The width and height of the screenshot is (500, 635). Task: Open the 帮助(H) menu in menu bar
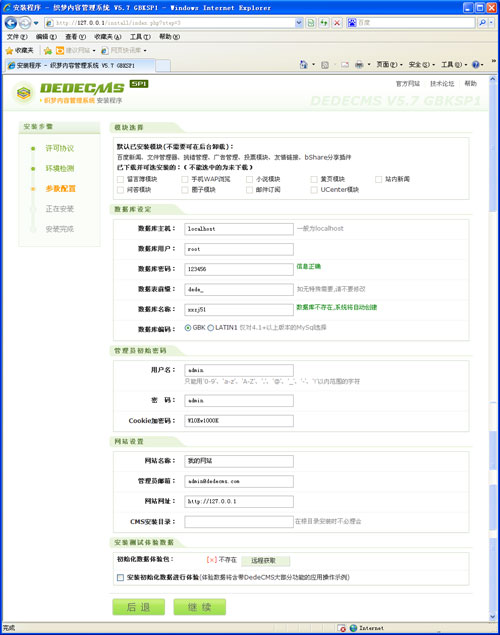coord(169,37)
